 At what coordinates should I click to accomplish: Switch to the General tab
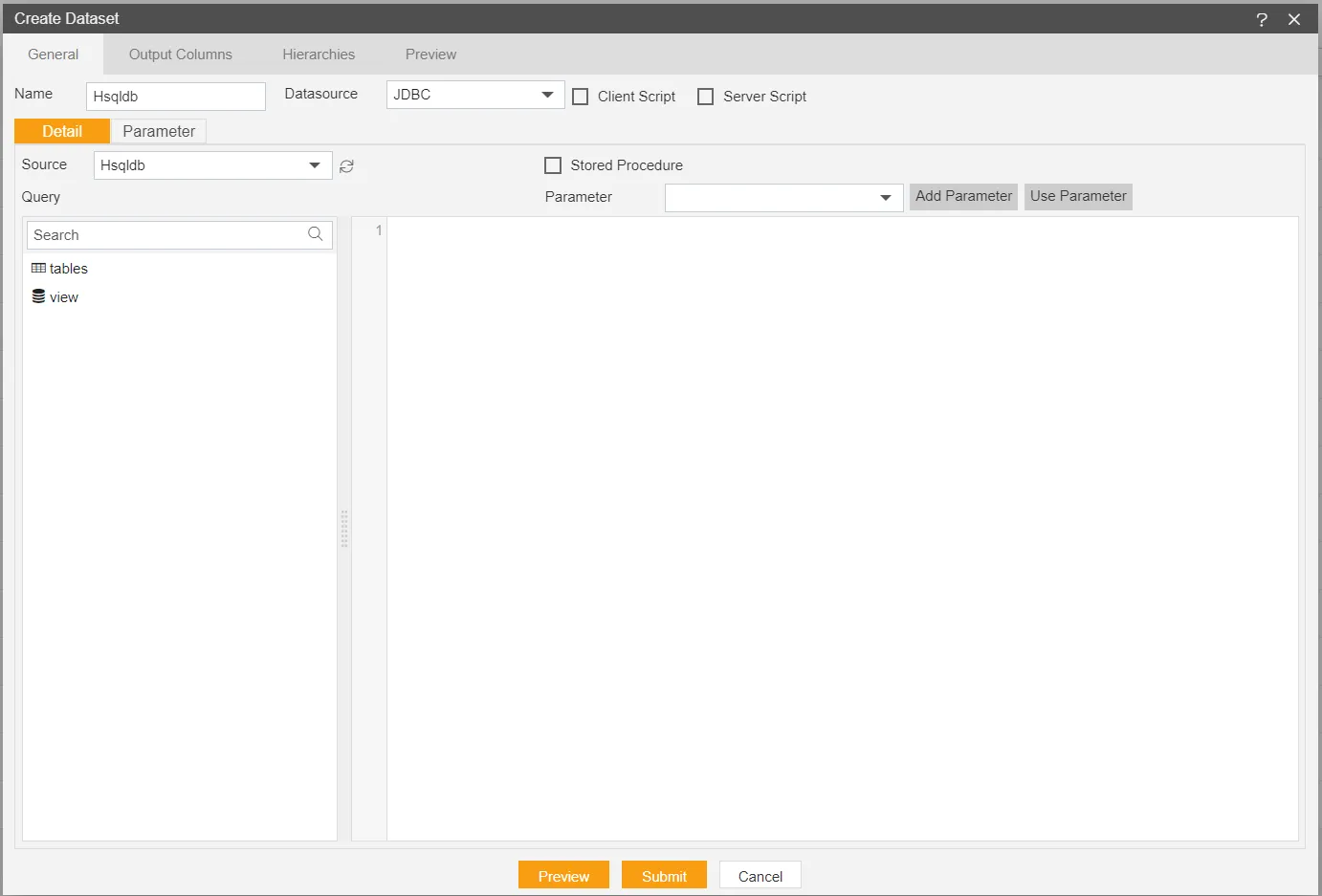click(54, 55)
